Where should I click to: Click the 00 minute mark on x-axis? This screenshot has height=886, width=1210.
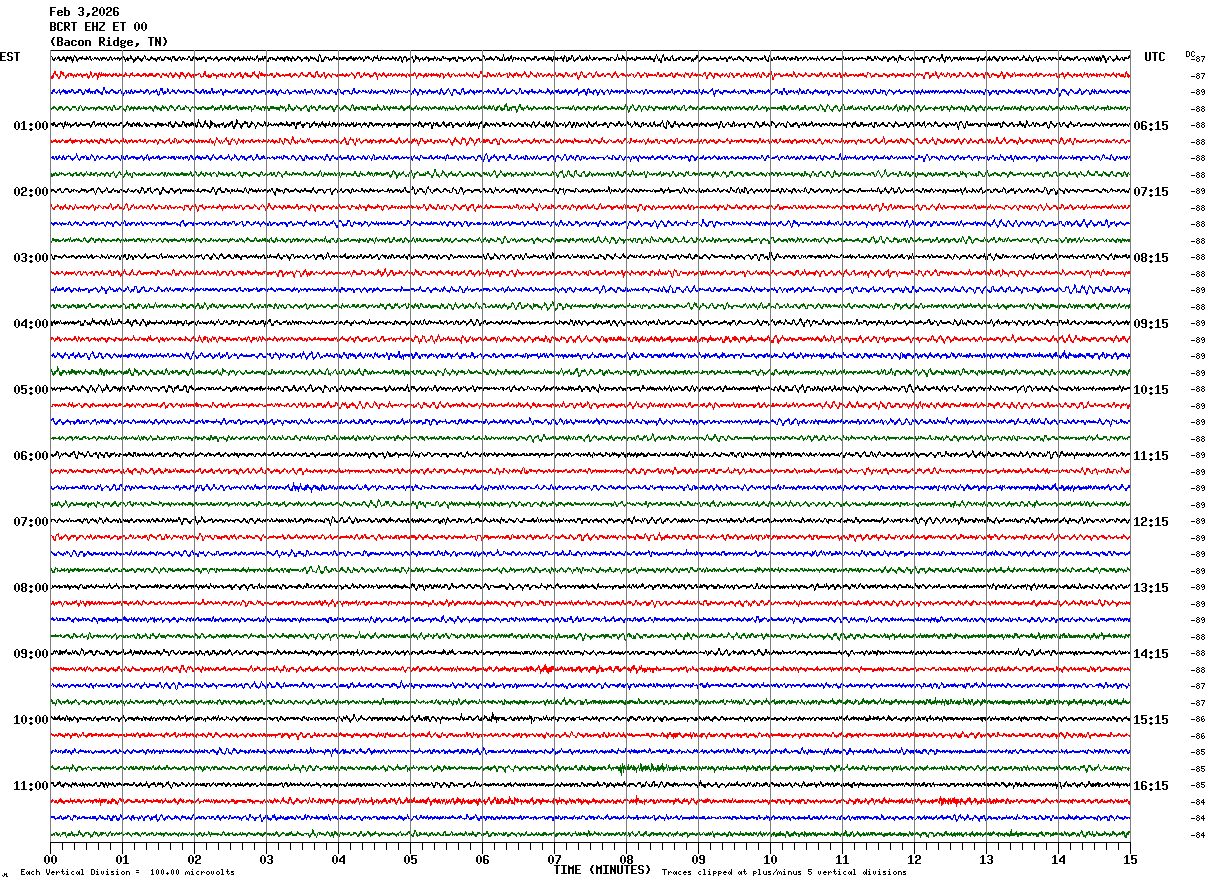coord(51,859)
